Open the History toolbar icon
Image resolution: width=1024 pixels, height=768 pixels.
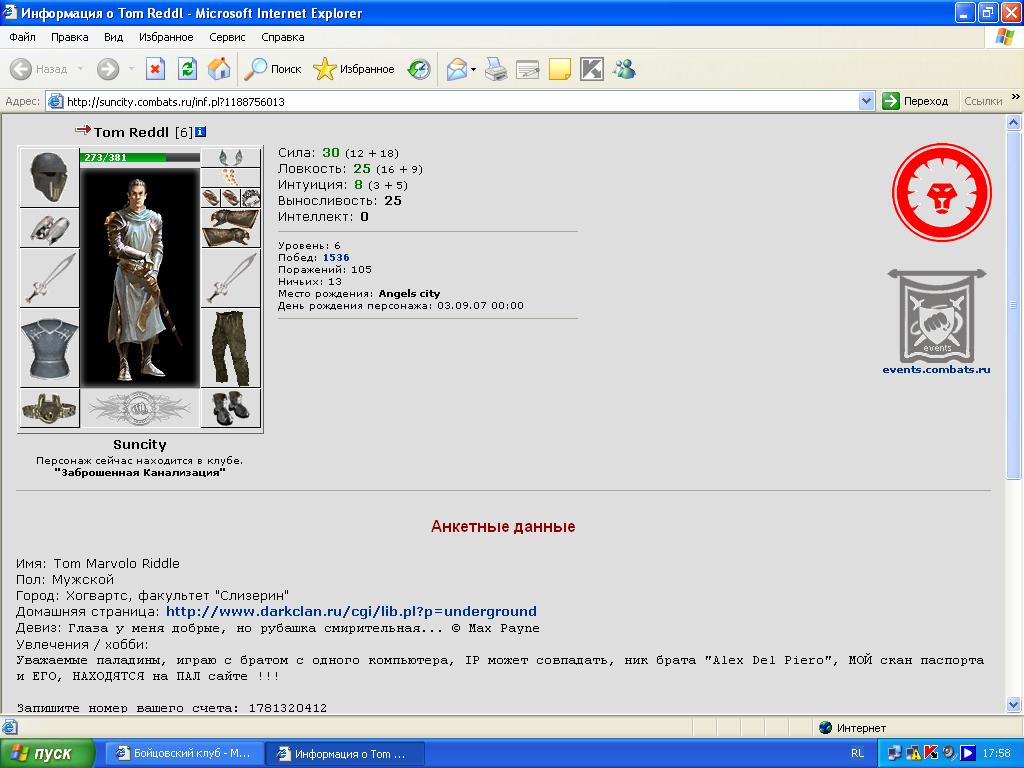point(419,69)
